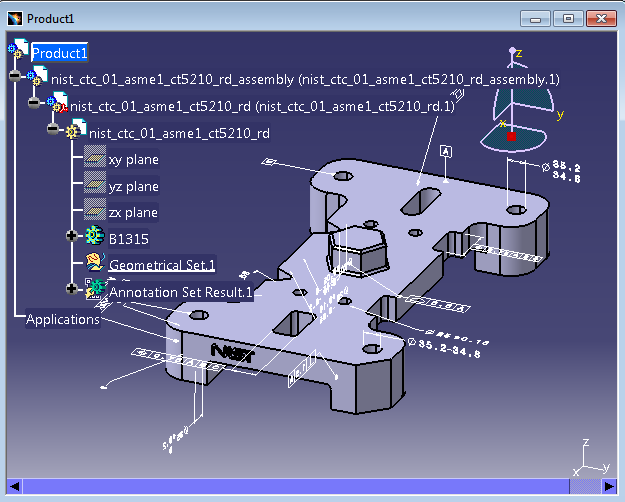Image resolution: width=625 pixels, height=502 pixels.
Task: Select the xy plane label
Action: (134, 159)
